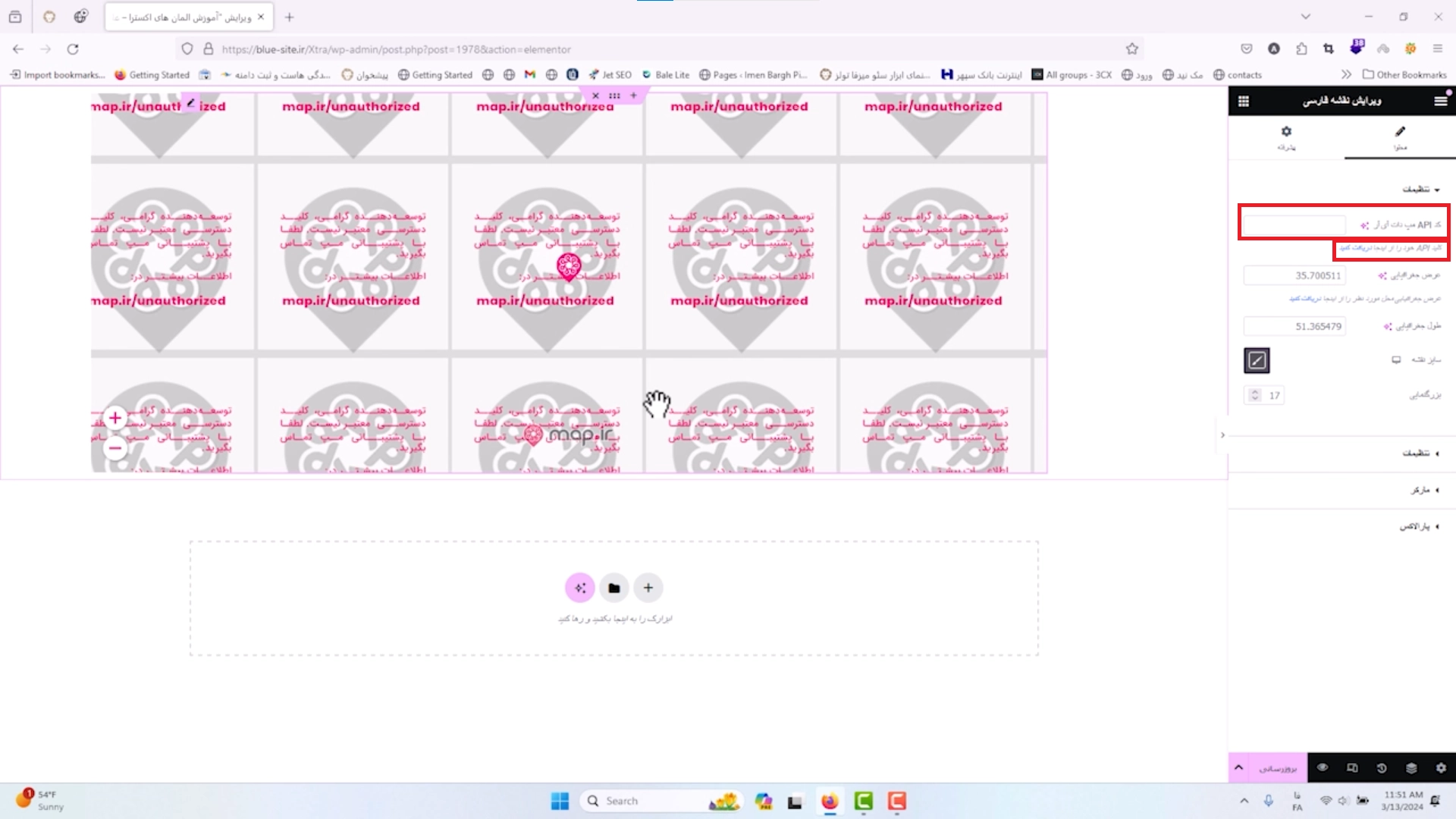
Task: Click the taskbar Search box
Action: 661,801
